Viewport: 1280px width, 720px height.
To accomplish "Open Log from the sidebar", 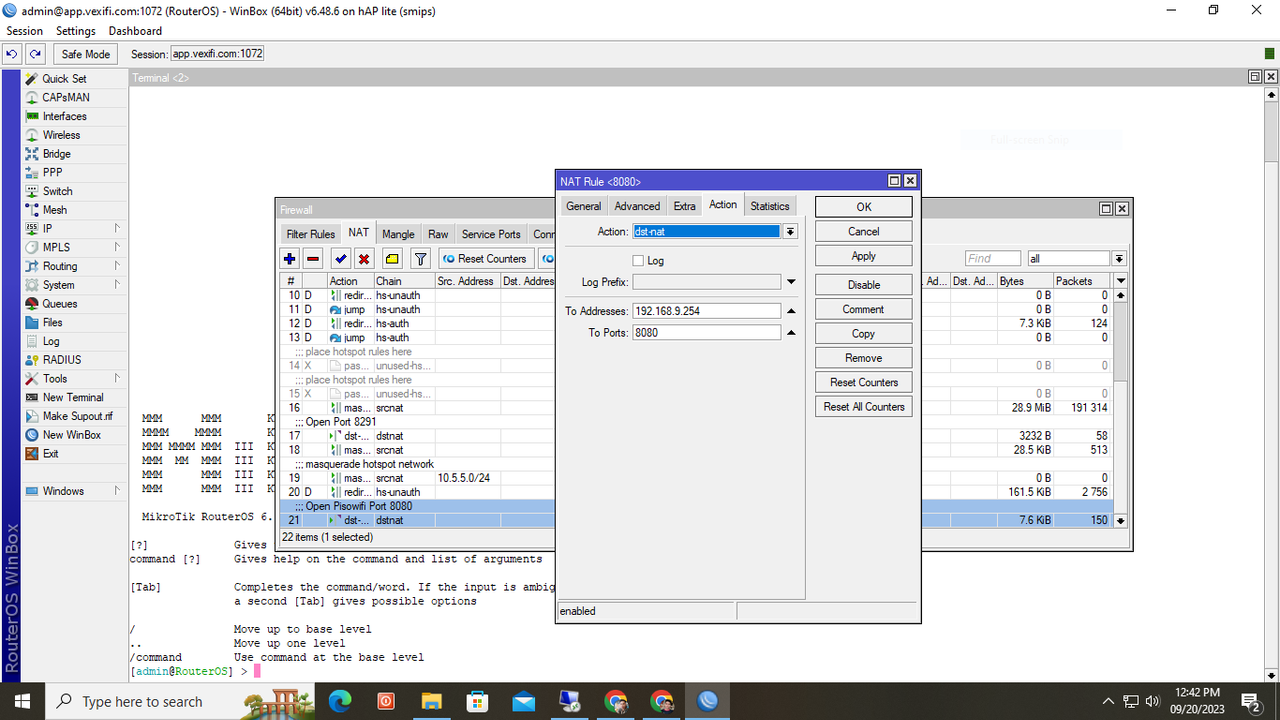I will (x=51, y=341).
